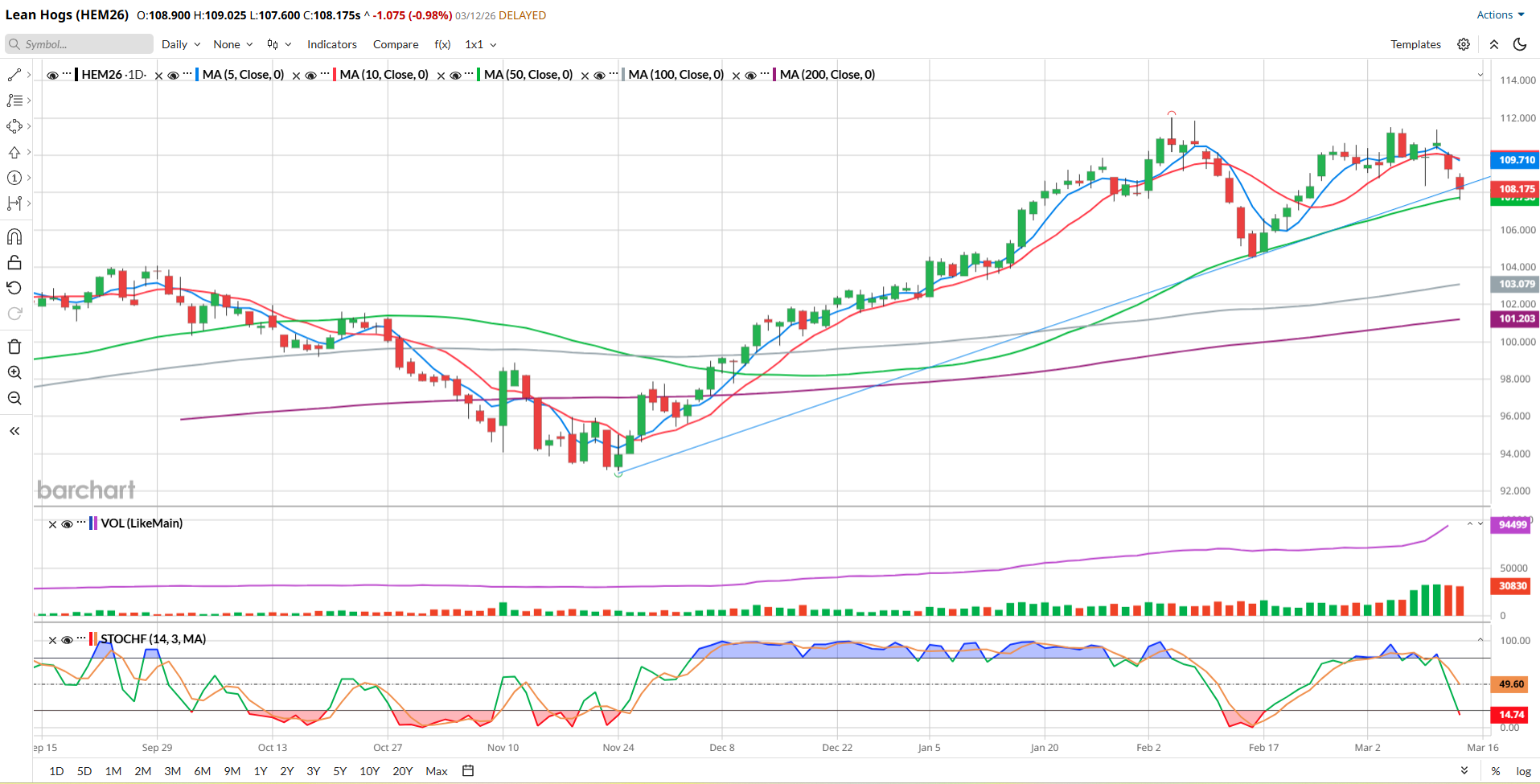
Task: Open the 1x1 grid layout dropdown
Action: coord(480,44)
